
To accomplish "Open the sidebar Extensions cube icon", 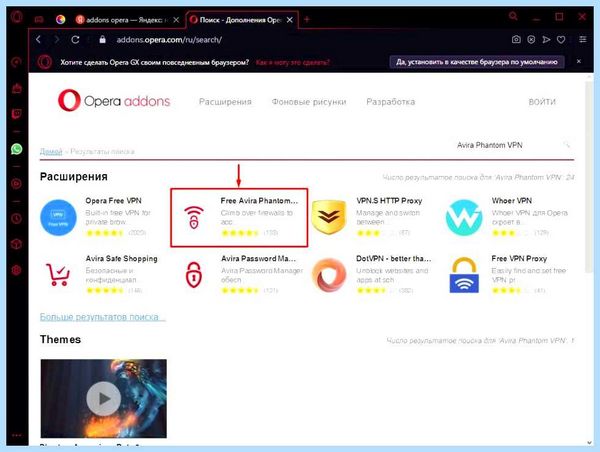I will click(16, 244).
